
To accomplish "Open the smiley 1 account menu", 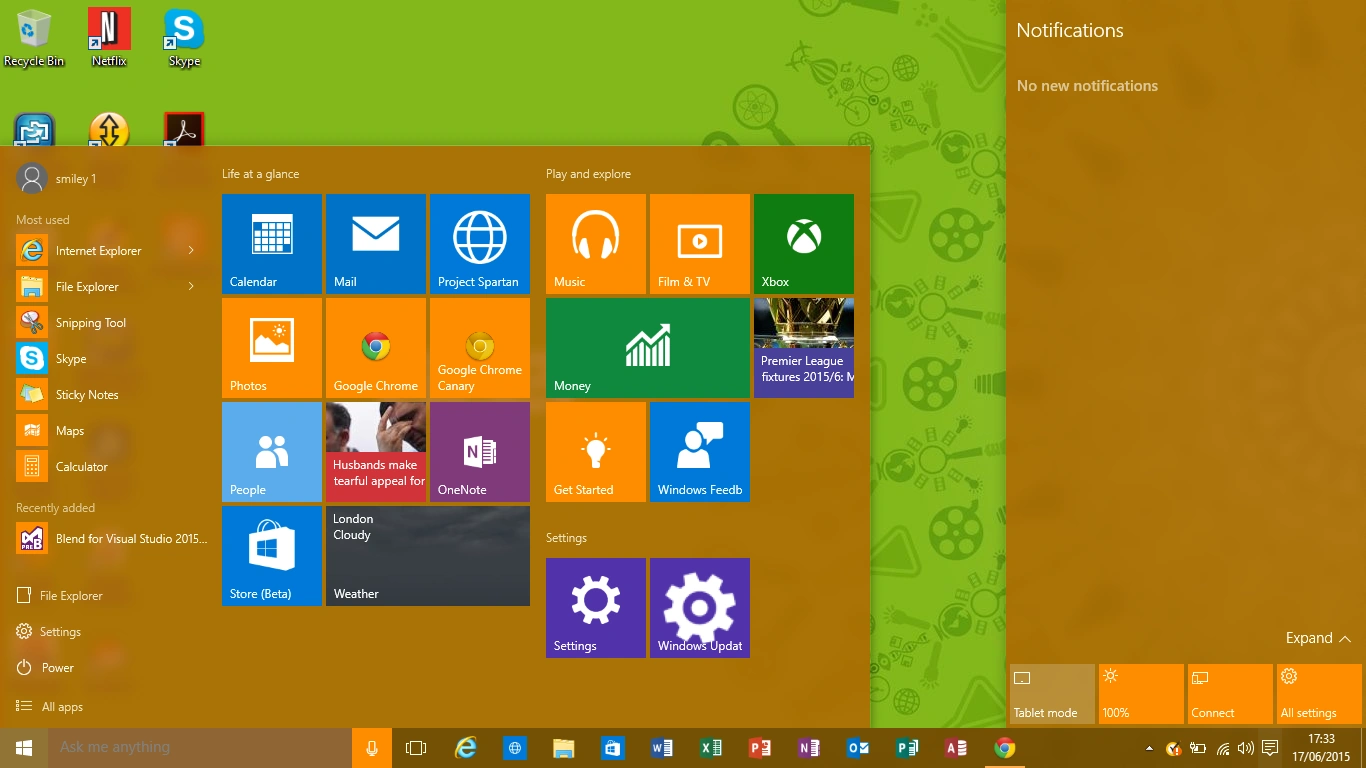I will pos(57,178).
